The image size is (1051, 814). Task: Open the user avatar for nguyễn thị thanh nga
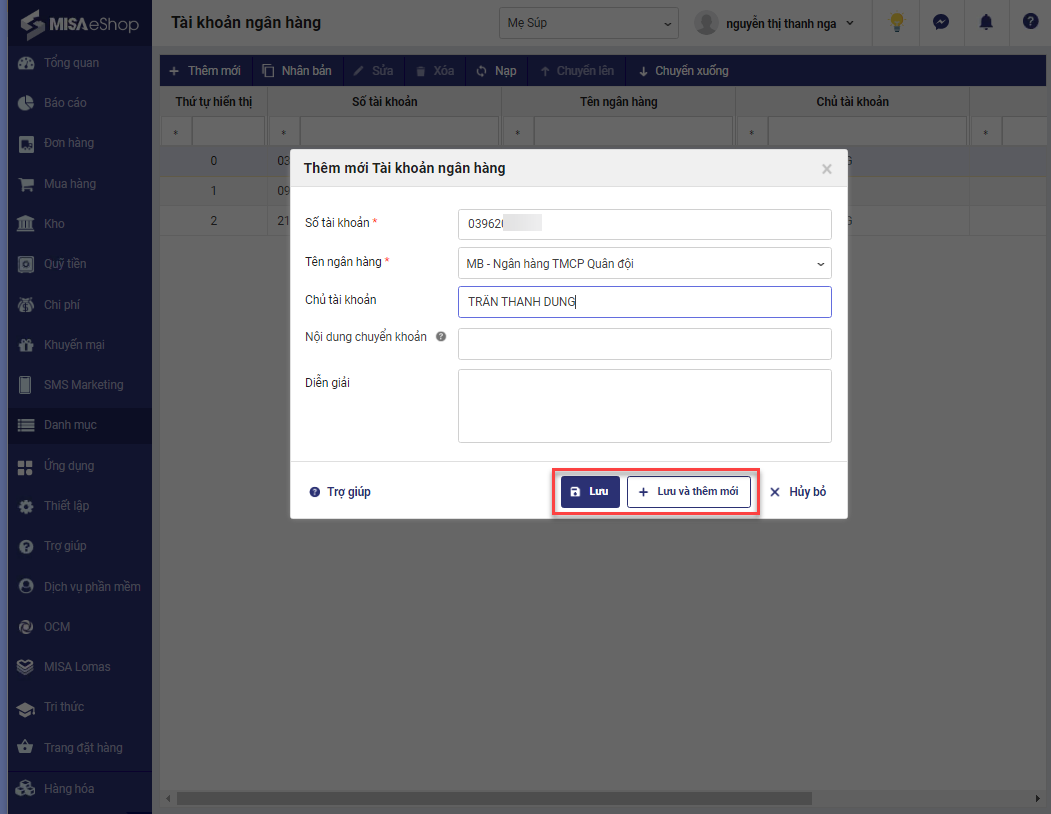click(x=706, y=23)
